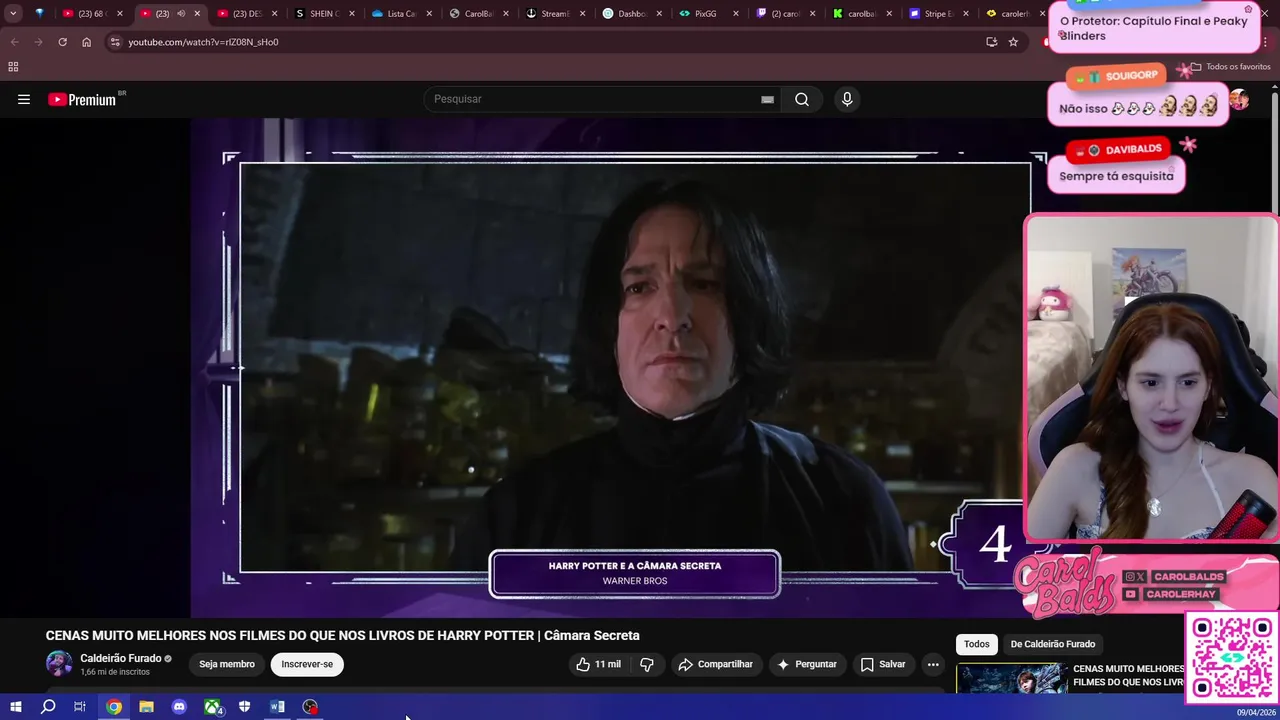Open the on-screen keyboard icon in the search box
This screenshot has height=720, width=1280.
[767, 99]
